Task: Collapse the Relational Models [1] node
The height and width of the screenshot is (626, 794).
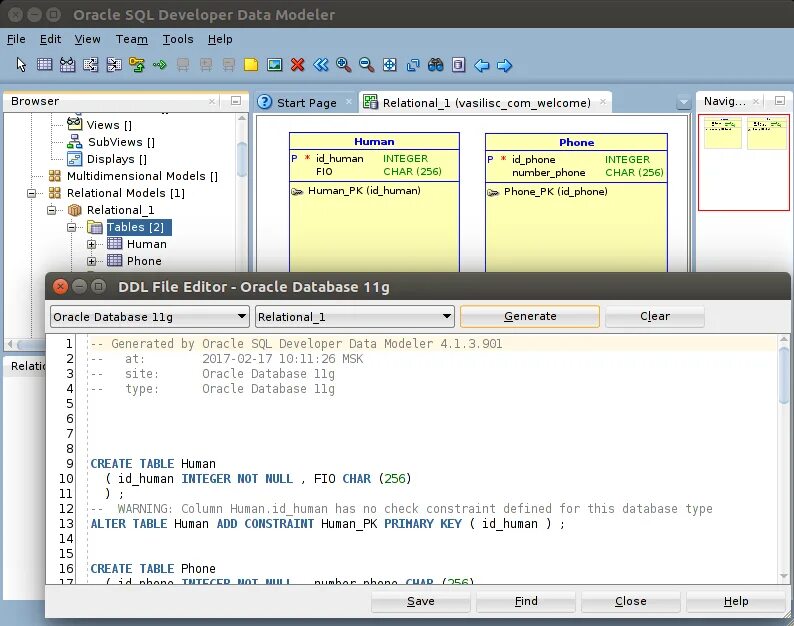Action: (x=31, y=193)
